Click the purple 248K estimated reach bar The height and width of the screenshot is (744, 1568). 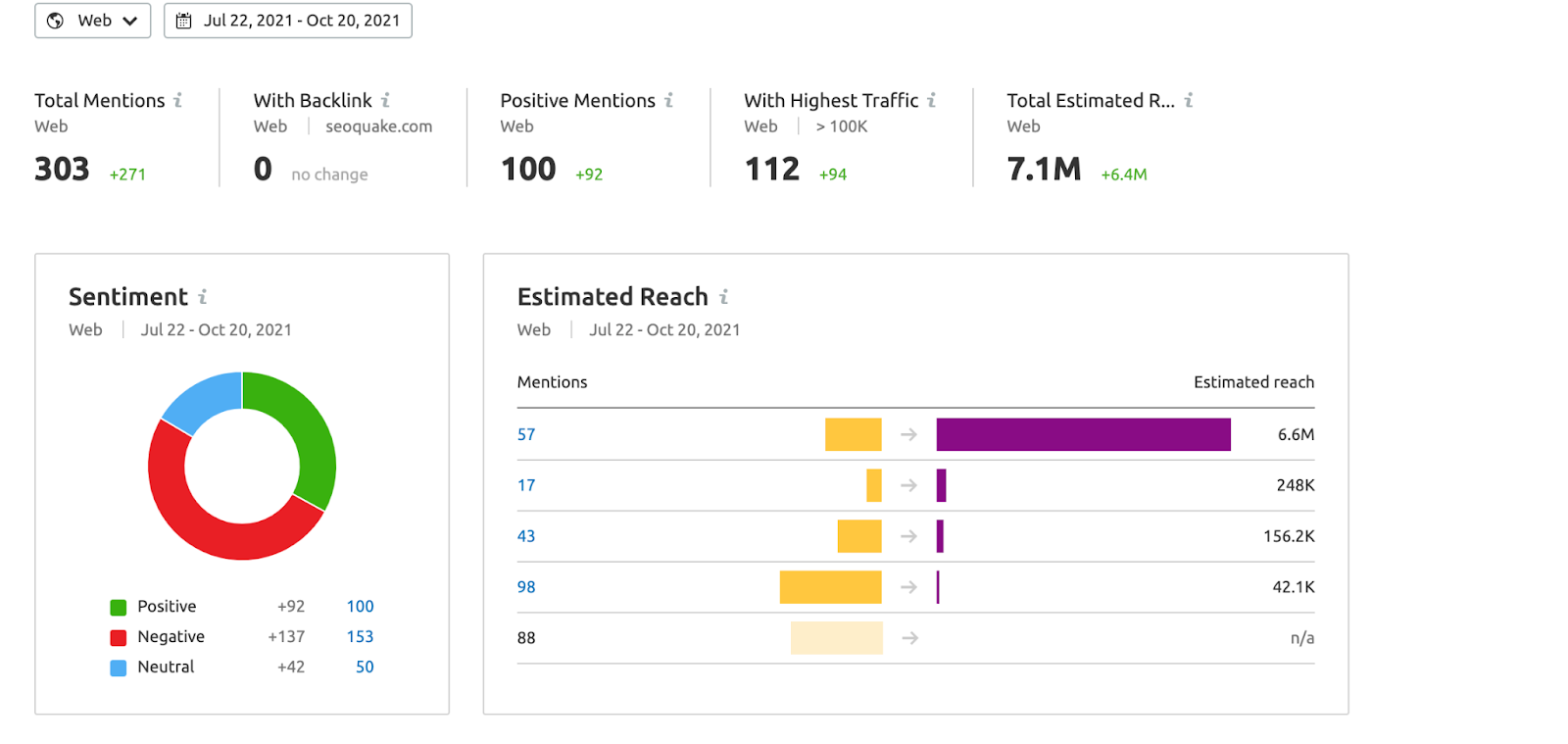pos(941,485)
